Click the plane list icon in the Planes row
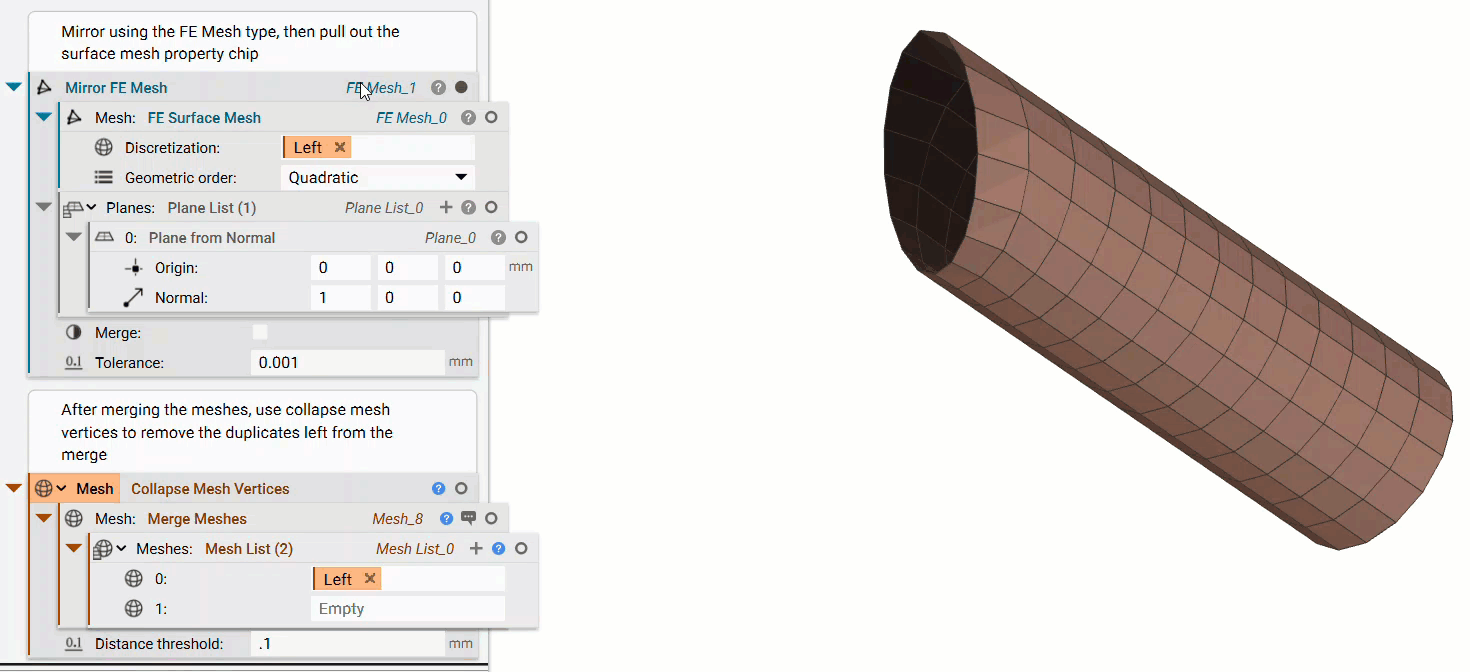Viewport: 1470px width, 672px height. point(74,207)
